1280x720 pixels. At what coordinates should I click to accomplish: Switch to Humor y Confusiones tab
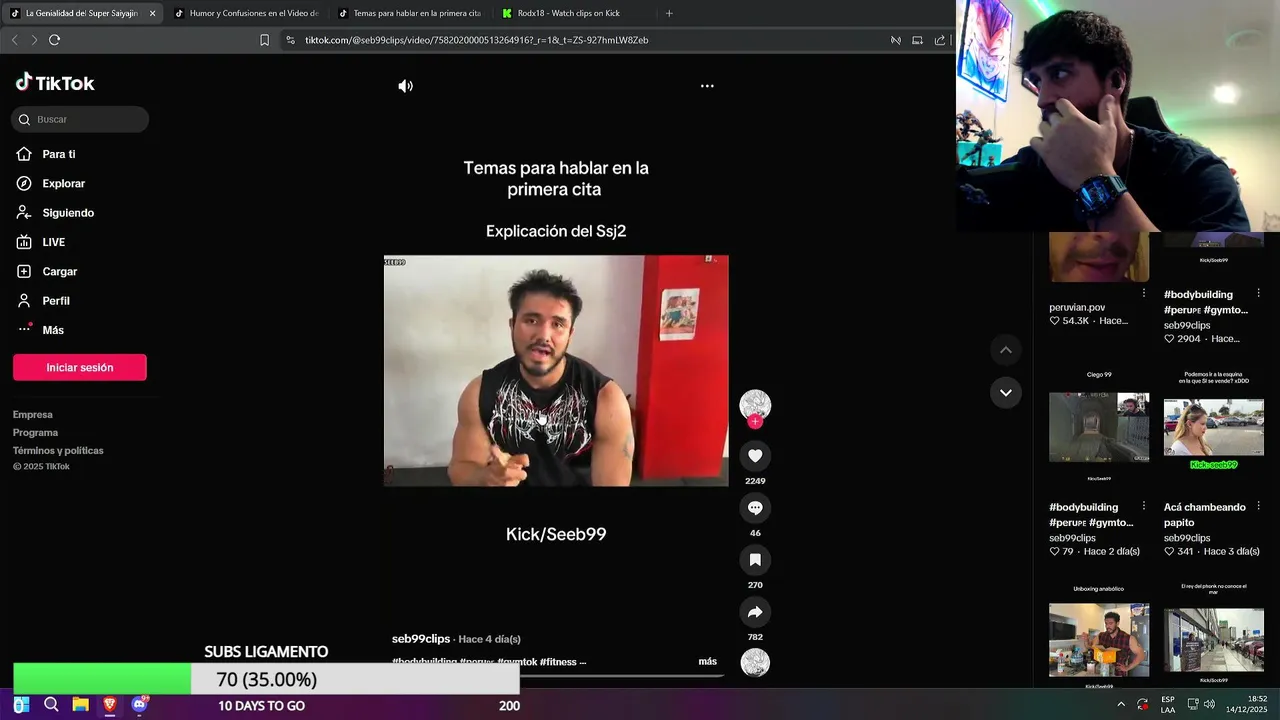click(x=246, y=13)
